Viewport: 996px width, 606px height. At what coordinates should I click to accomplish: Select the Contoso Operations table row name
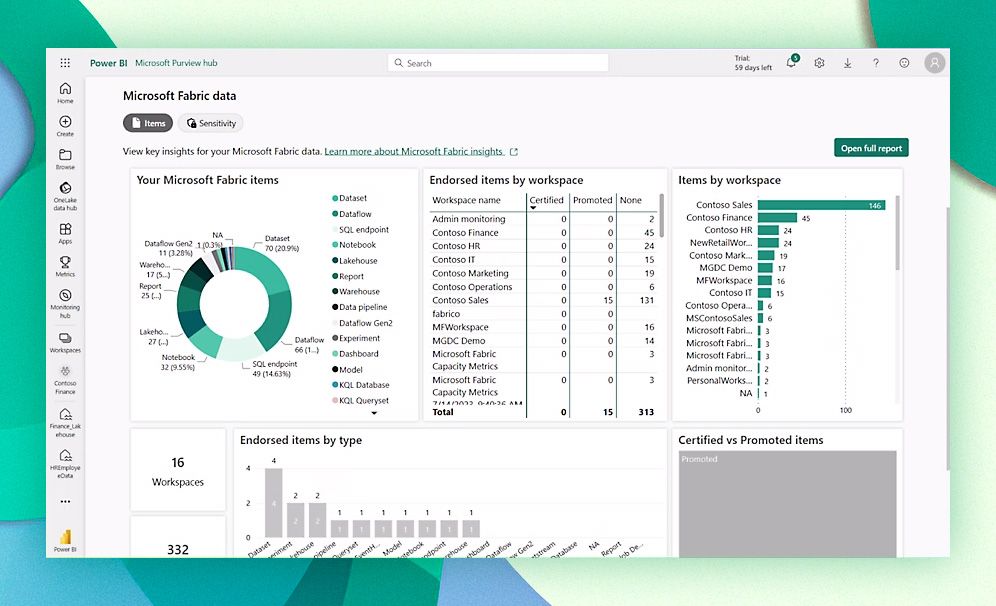tap(472, 287)
